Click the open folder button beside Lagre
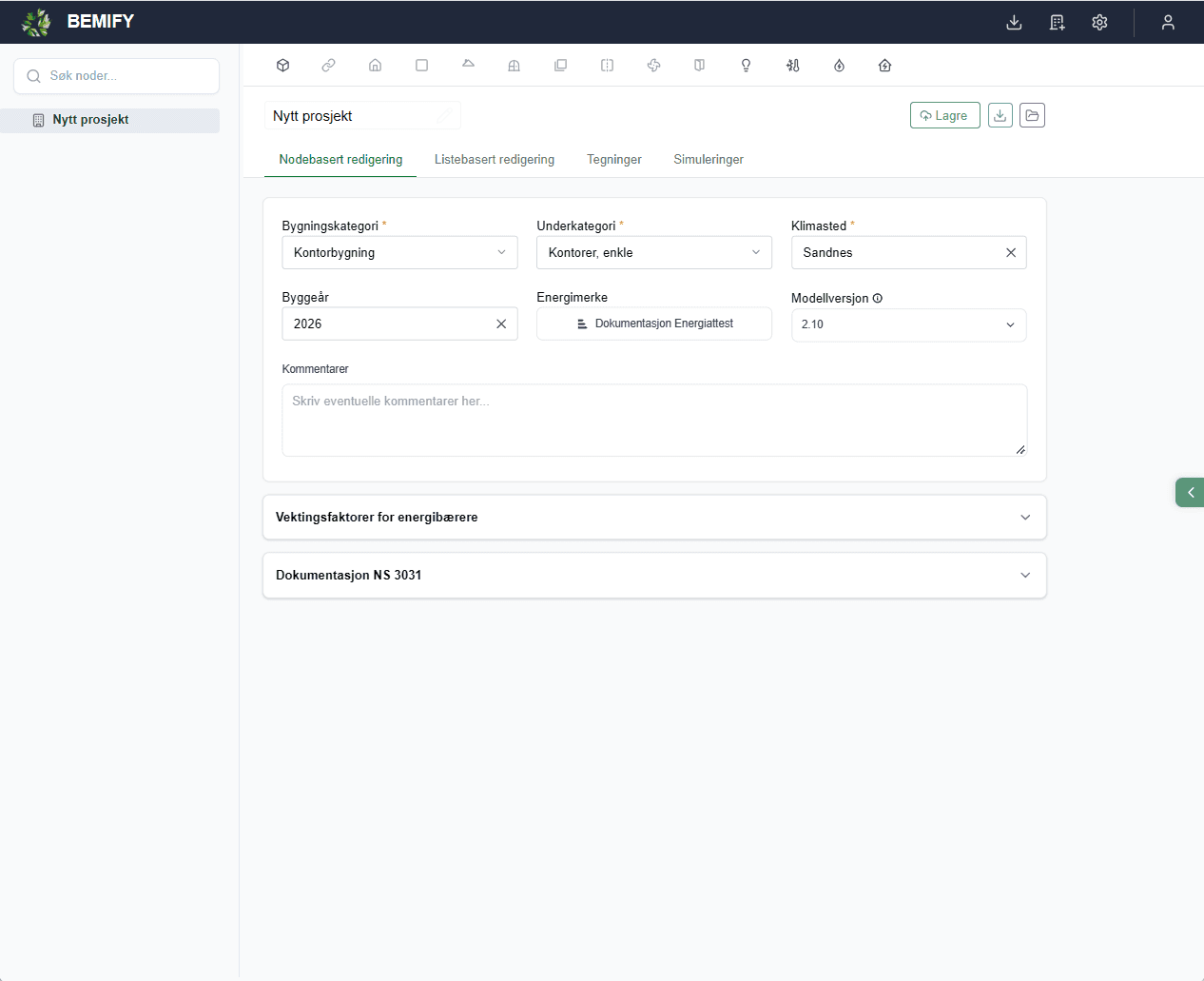 [x=1033, y=115]
